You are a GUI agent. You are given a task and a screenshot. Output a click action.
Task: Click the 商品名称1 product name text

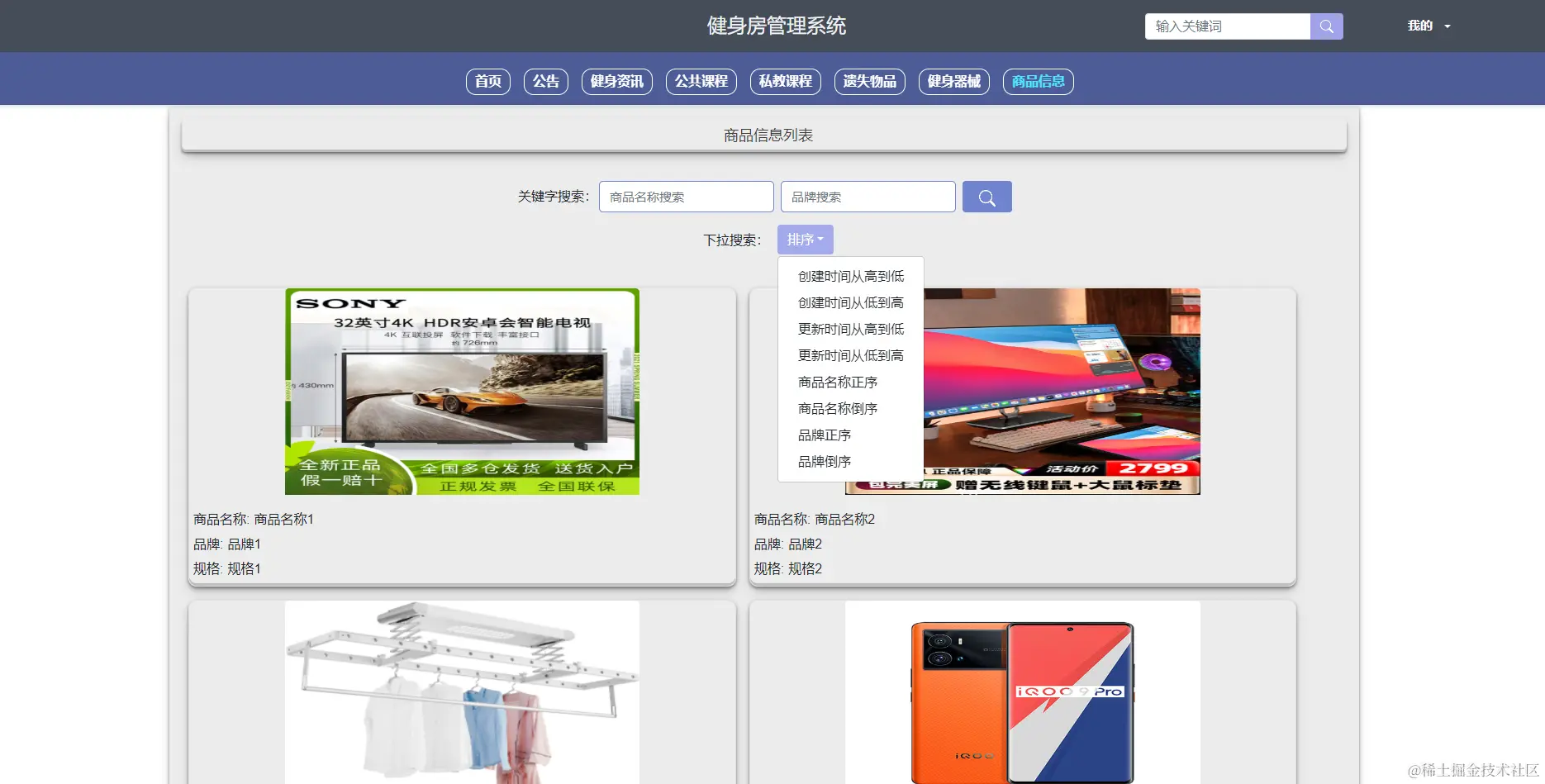point(283,519)
